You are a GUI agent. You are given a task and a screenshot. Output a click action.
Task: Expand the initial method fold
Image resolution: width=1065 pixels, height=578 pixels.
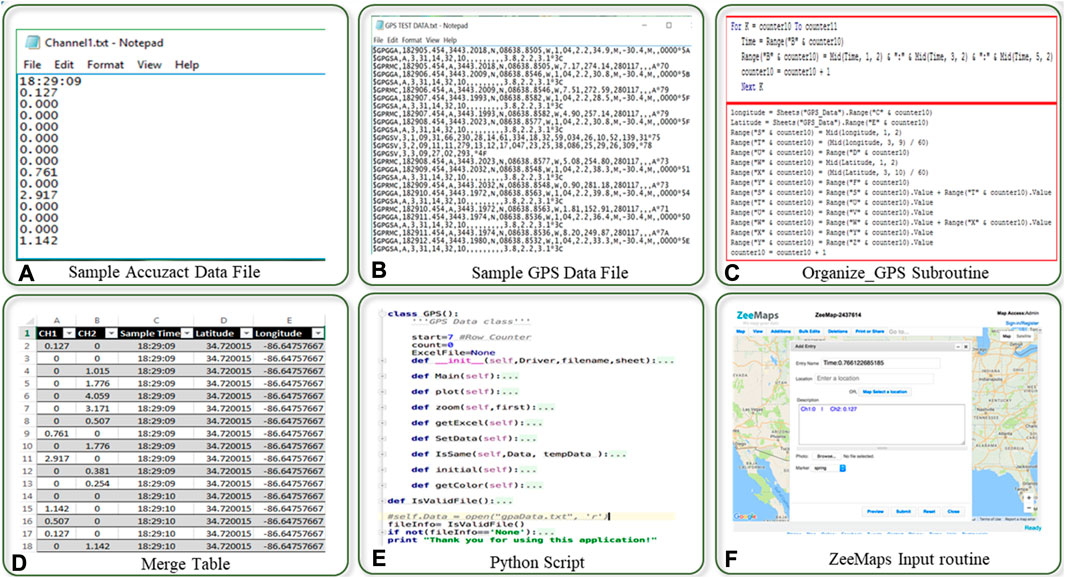point(383,470)
